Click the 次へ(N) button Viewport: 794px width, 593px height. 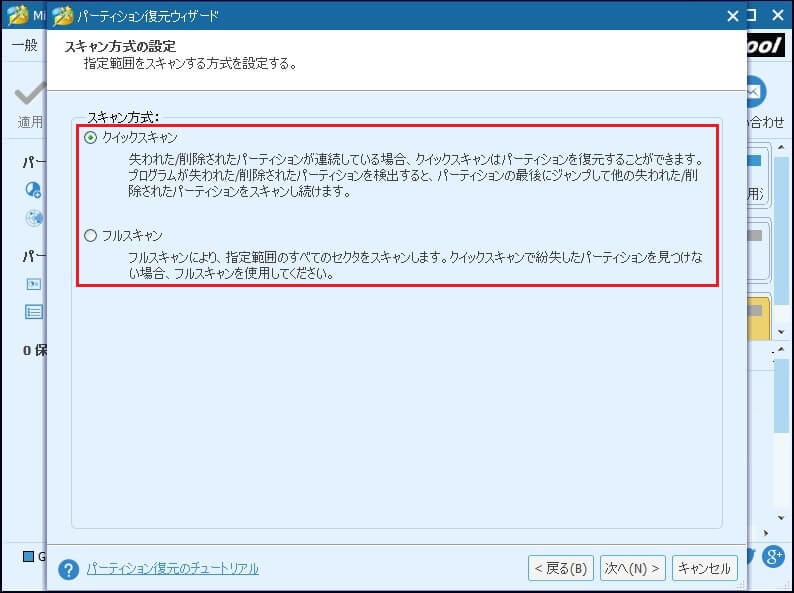[x=632, y=568]
